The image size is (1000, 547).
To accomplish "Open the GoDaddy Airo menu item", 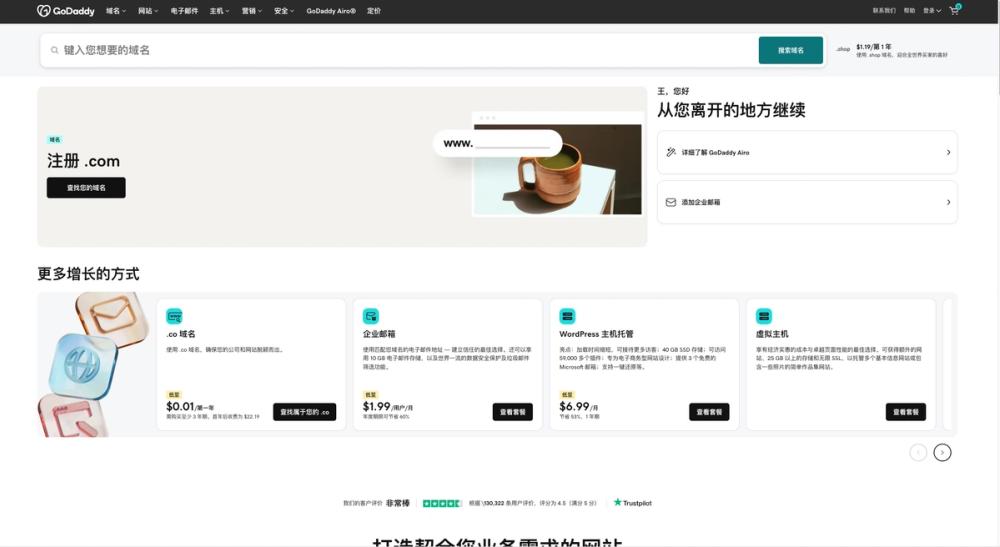I will point(331,11).
